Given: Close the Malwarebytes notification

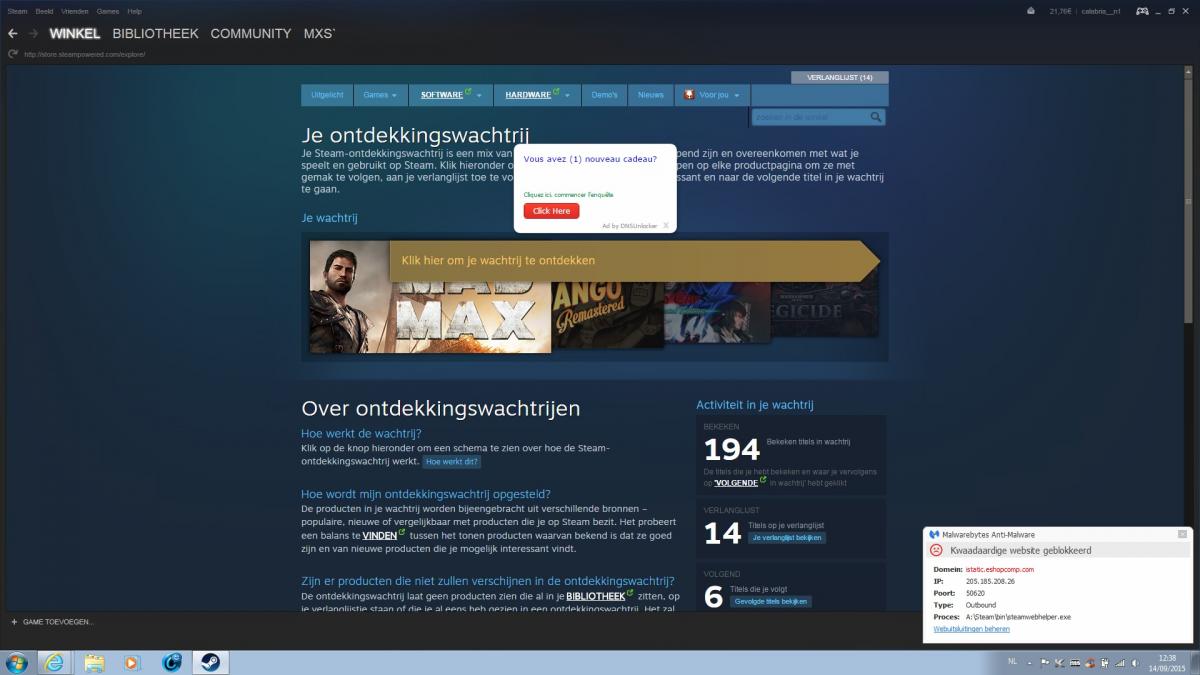Looking at the screenshot, I should pyautogui.click(x=1184, y=534).
